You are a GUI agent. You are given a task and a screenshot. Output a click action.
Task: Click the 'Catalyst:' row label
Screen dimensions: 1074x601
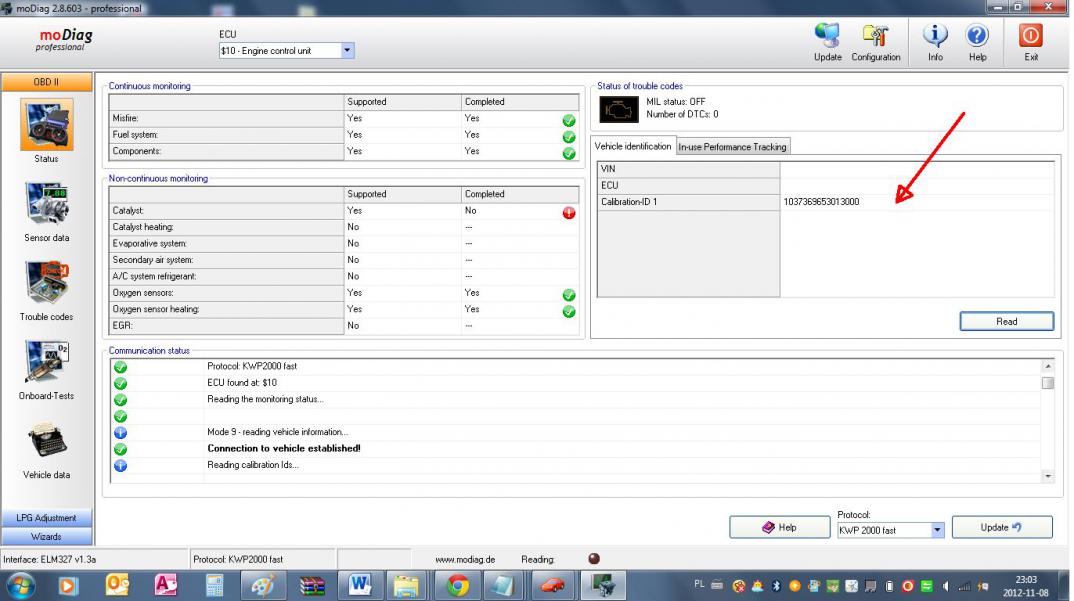(x=128, y=210)
